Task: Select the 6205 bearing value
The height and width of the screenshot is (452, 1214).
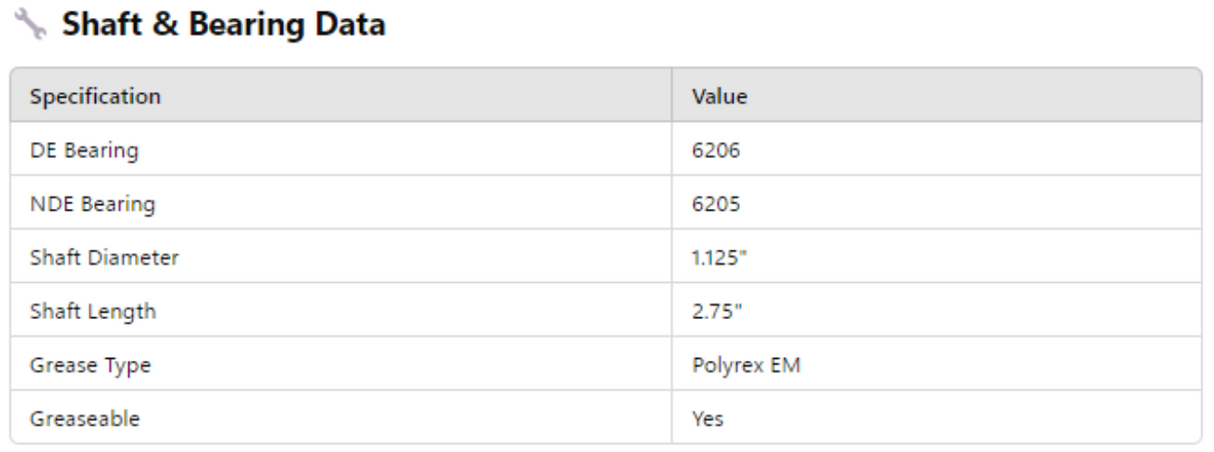Action: coord(712,205)
